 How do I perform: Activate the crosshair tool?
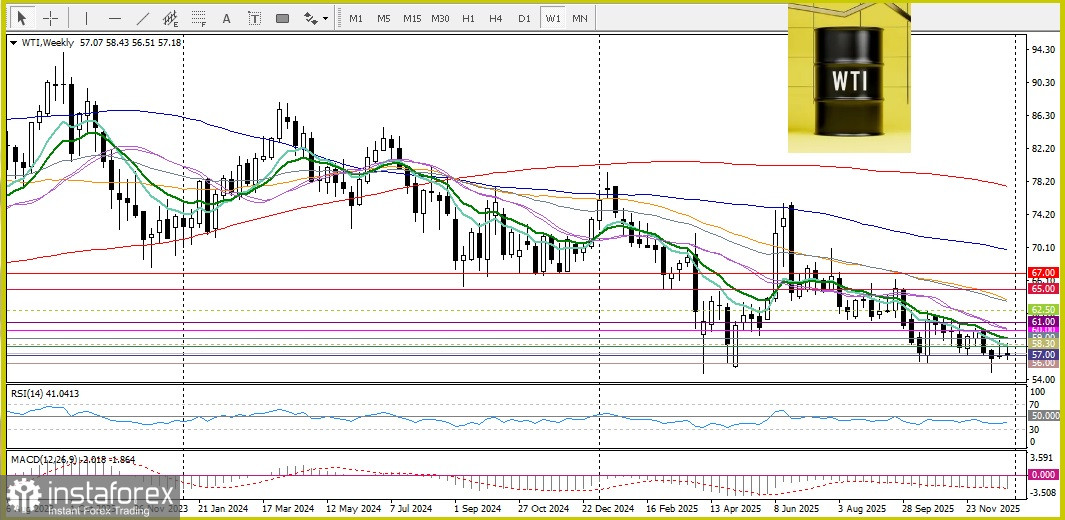tap(49, 18)
